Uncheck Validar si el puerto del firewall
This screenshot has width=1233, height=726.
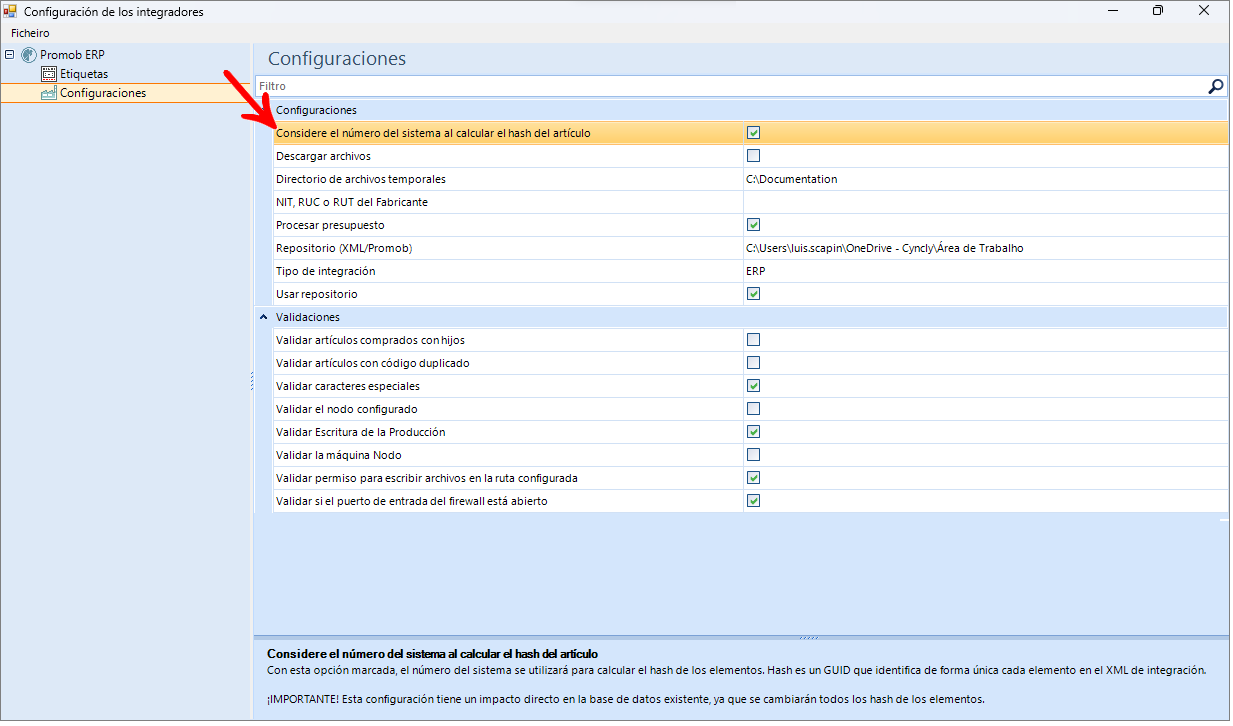tap(754, 501)
